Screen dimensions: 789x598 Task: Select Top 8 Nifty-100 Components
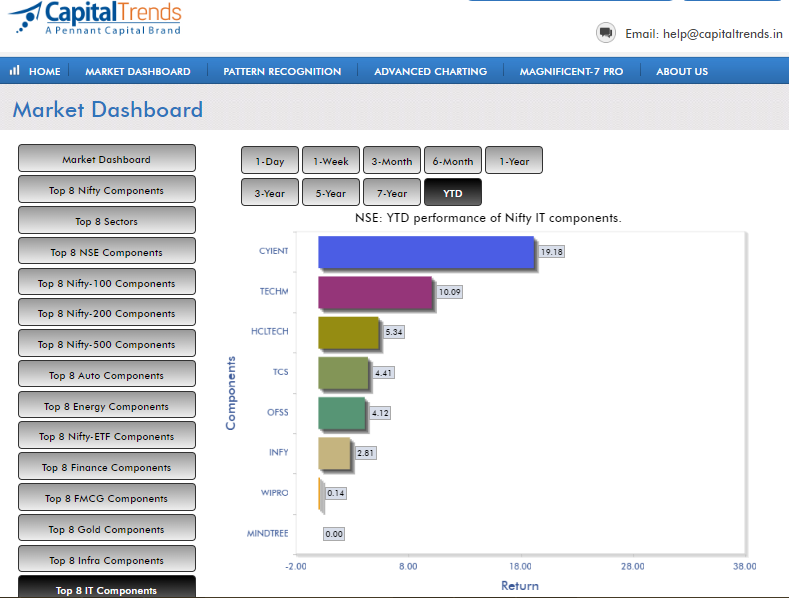coord(107,282)
